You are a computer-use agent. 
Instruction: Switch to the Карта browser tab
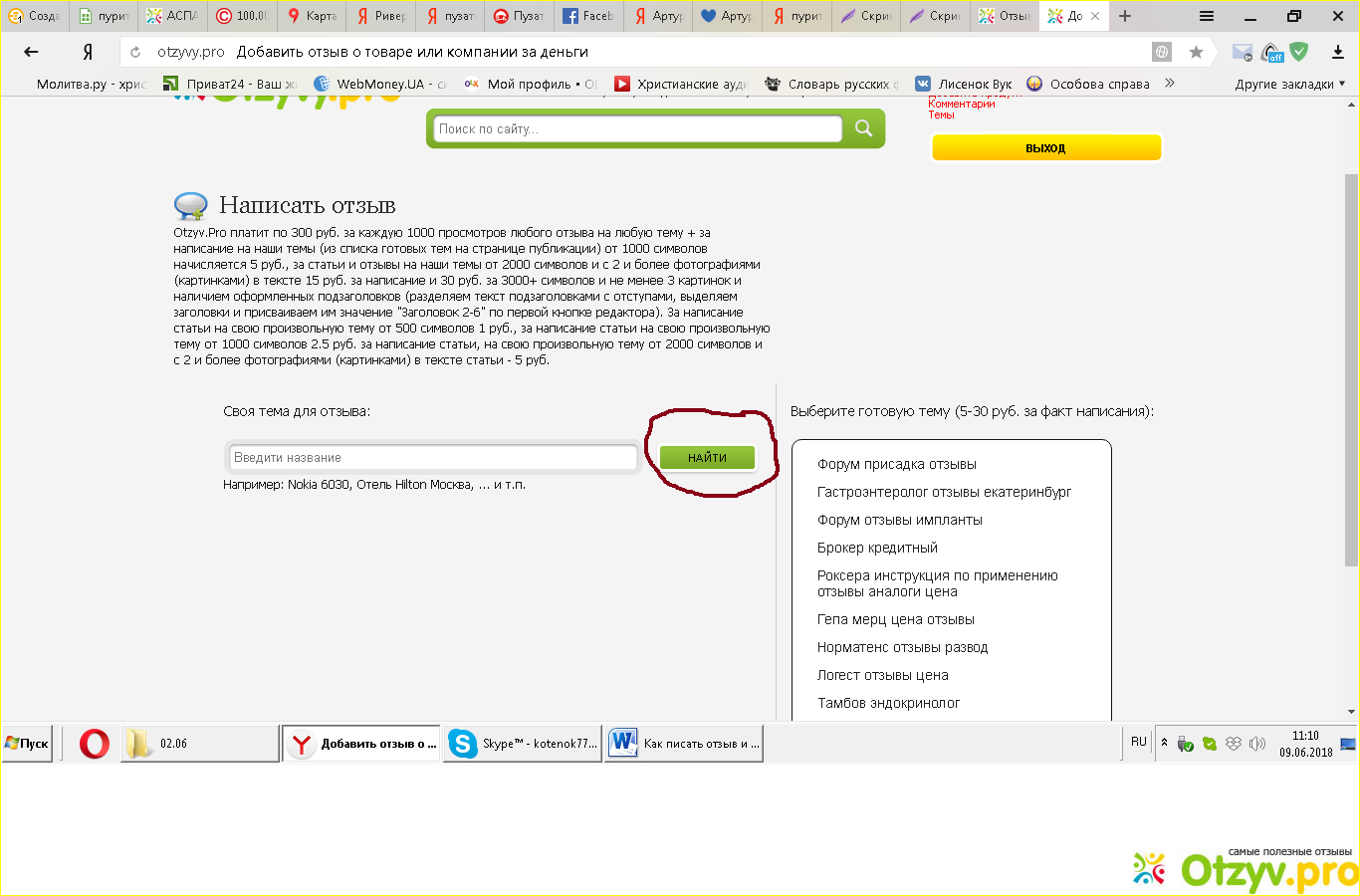tap(312, 16)
